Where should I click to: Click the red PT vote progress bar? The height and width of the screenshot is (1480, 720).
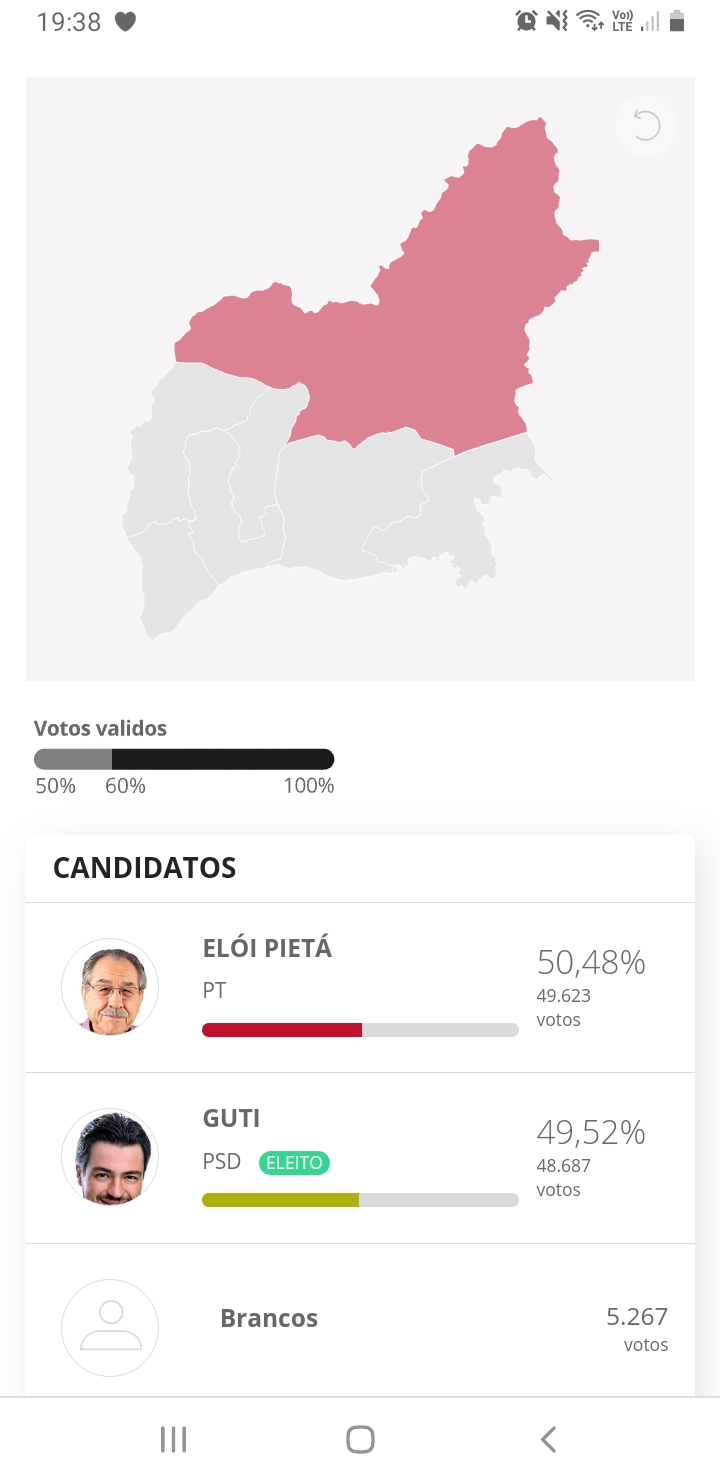[x=282, y=1030]
